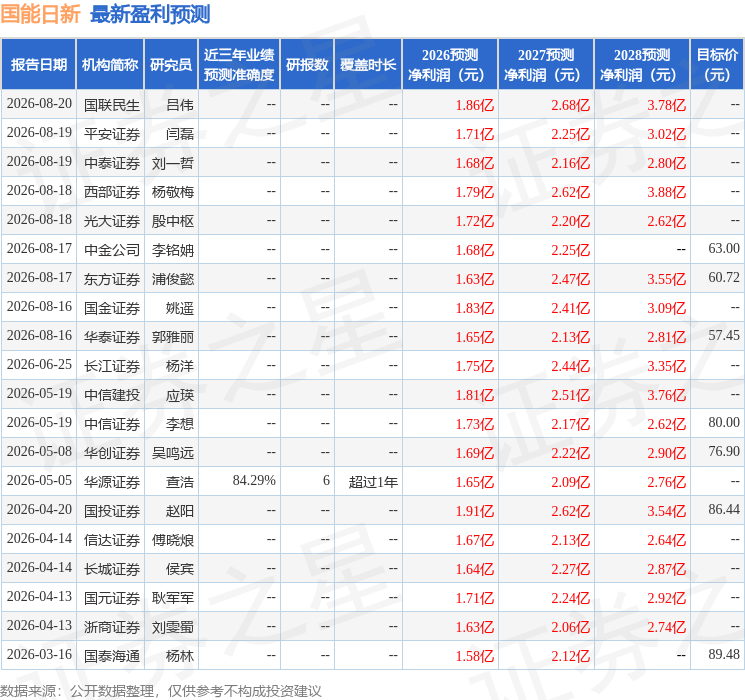Select the 中泰证券 institution cell
The width and height of the screenshot is (745, 700).
click(112, 163)
